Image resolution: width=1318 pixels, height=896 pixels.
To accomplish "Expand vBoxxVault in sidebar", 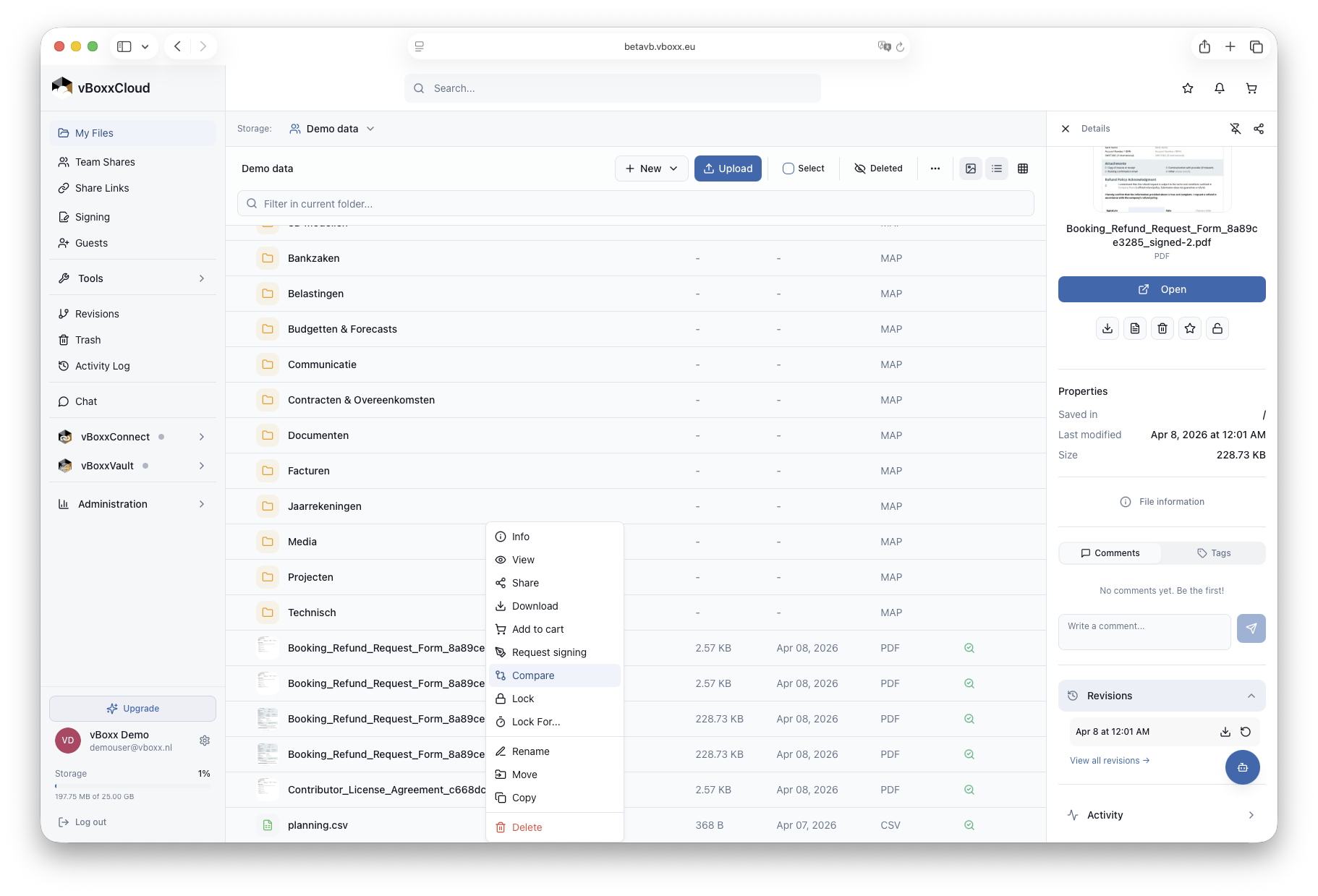I will click(x=132, y=466).
